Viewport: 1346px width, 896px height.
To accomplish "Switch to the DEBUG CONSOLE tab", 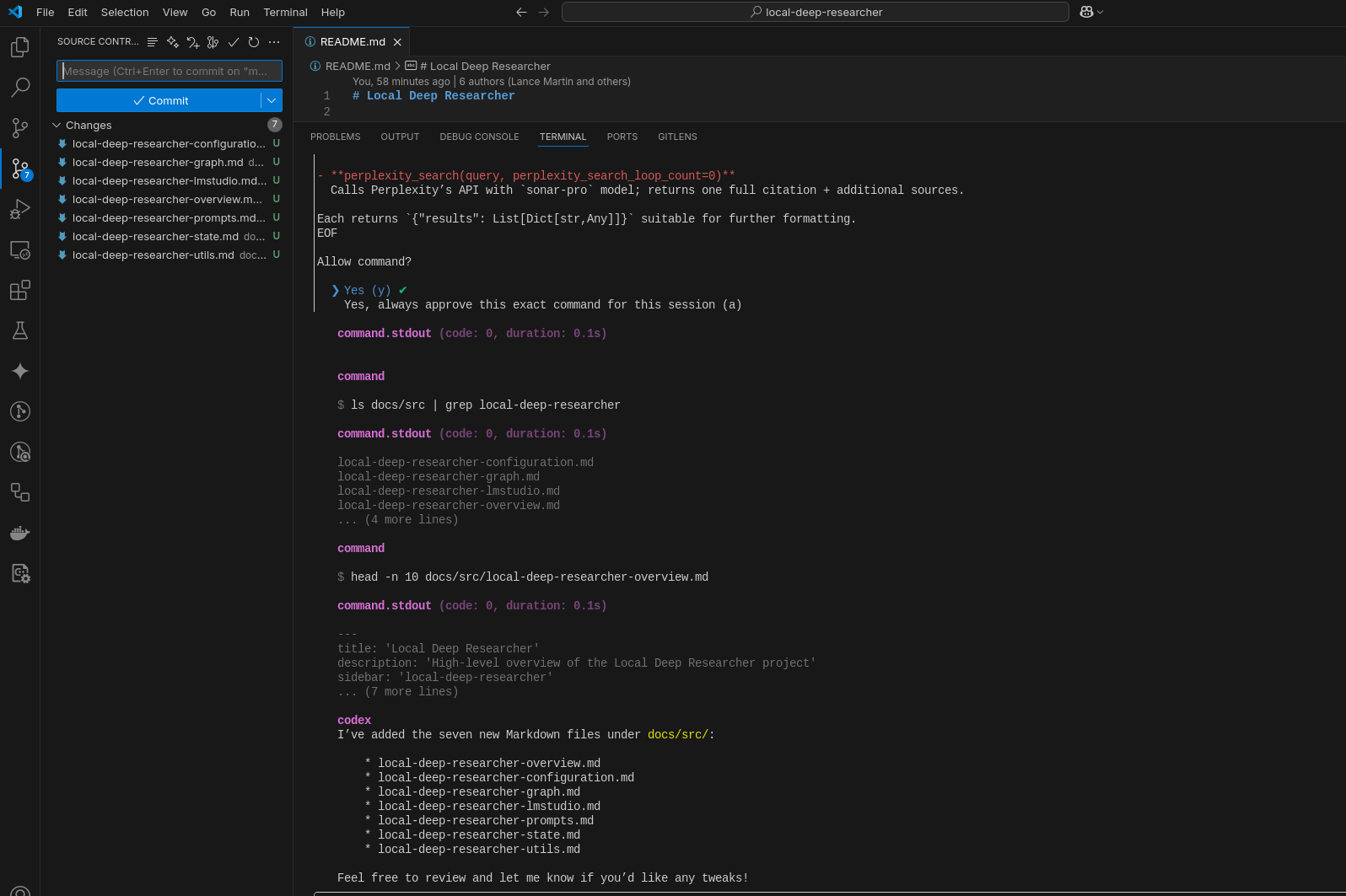I will click(479, 137).
